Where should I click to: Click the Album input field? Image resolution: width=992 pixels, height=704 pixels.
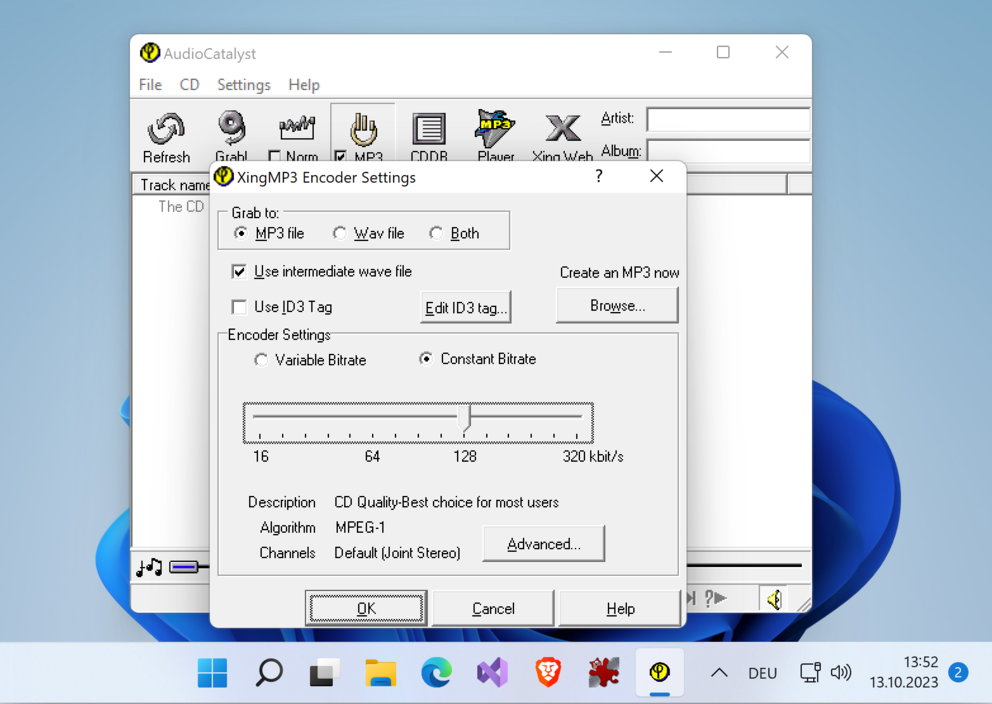[729, 152]
